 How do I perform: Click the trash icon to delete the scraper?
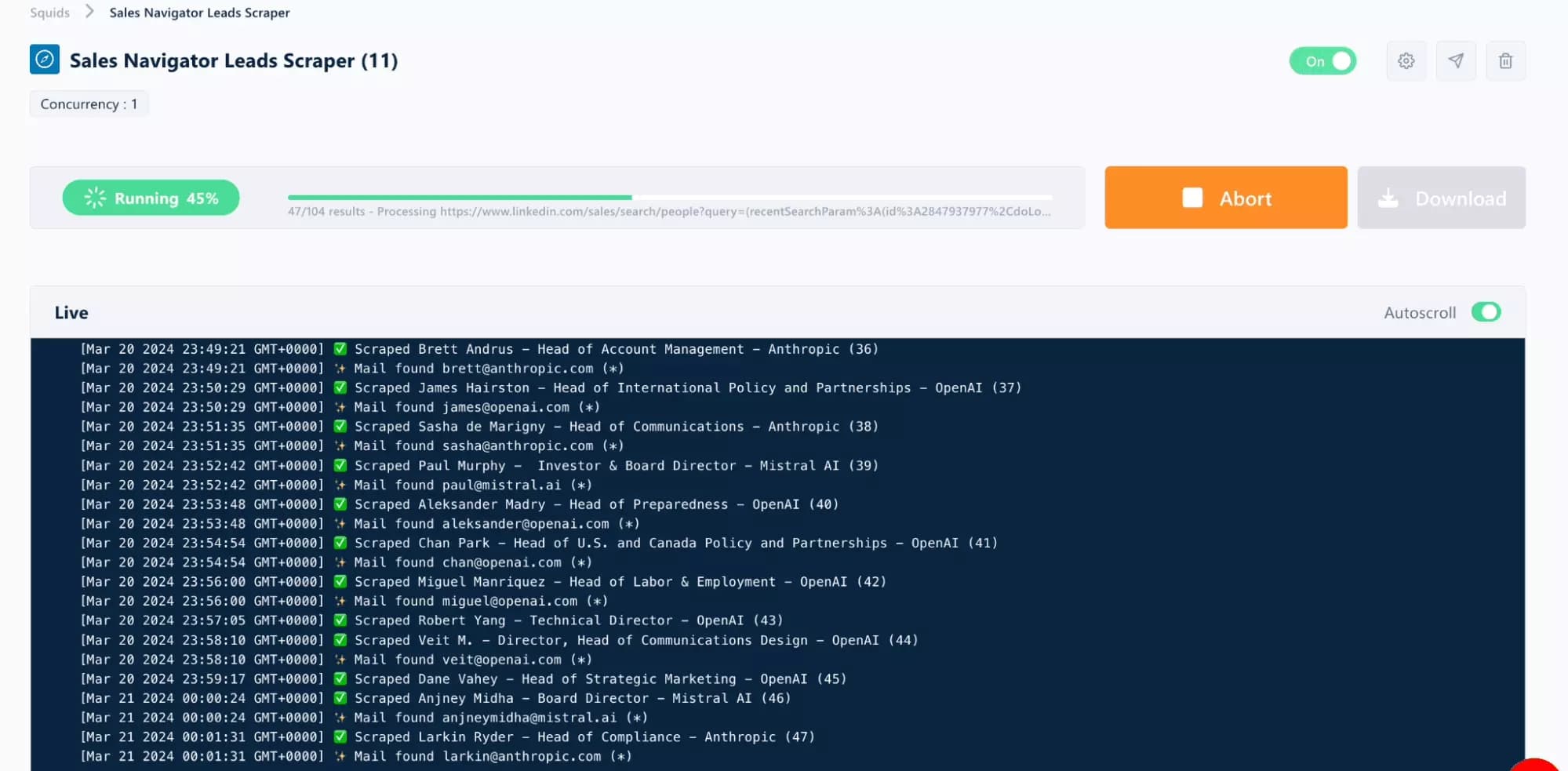click(x=1505, y=60)
